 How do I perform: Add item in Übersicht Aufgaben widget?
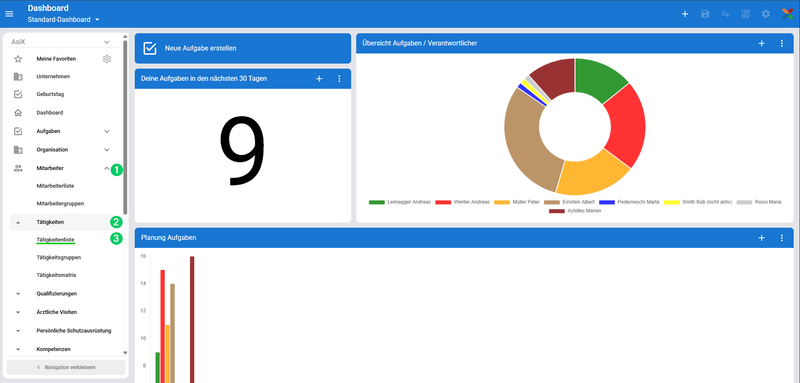761,43
